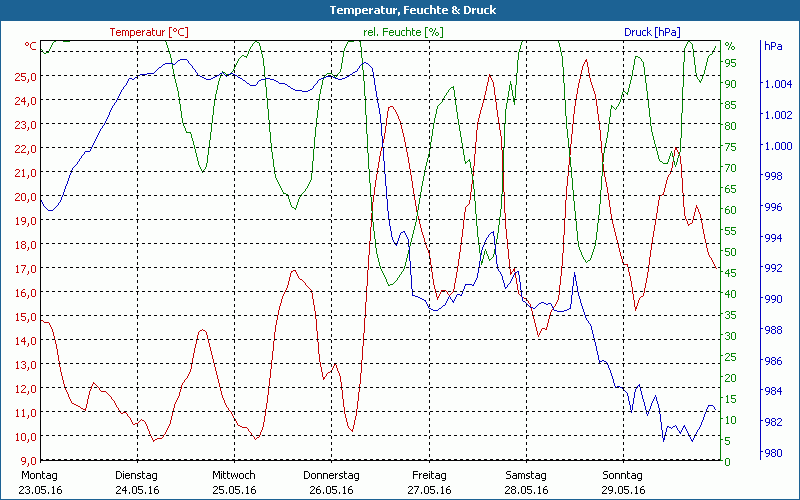Click the 50 humidity axis value

click(x=730, y=252)
